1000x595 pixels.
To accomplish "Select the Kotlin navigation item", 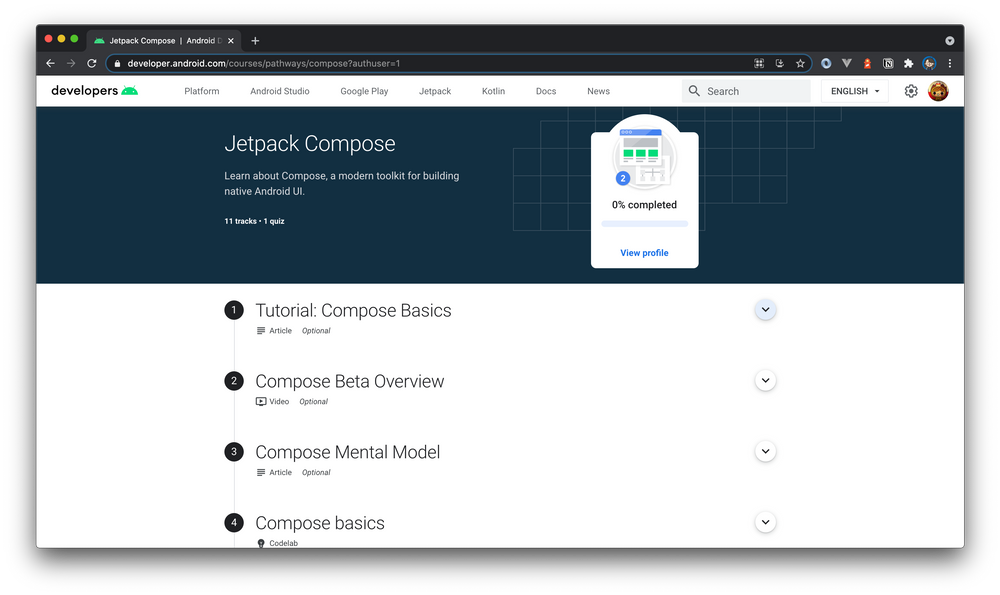I will (493, 91).
